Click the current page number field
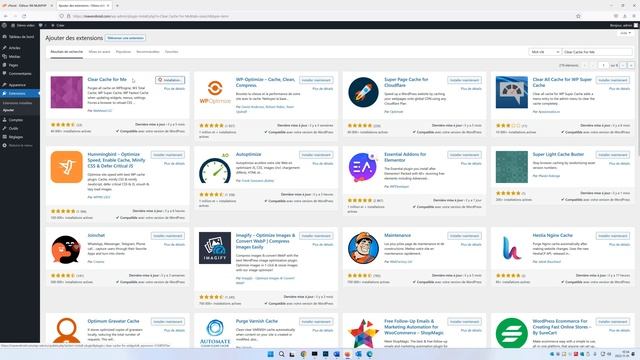The image size is (640, 360). pos(603,65)
